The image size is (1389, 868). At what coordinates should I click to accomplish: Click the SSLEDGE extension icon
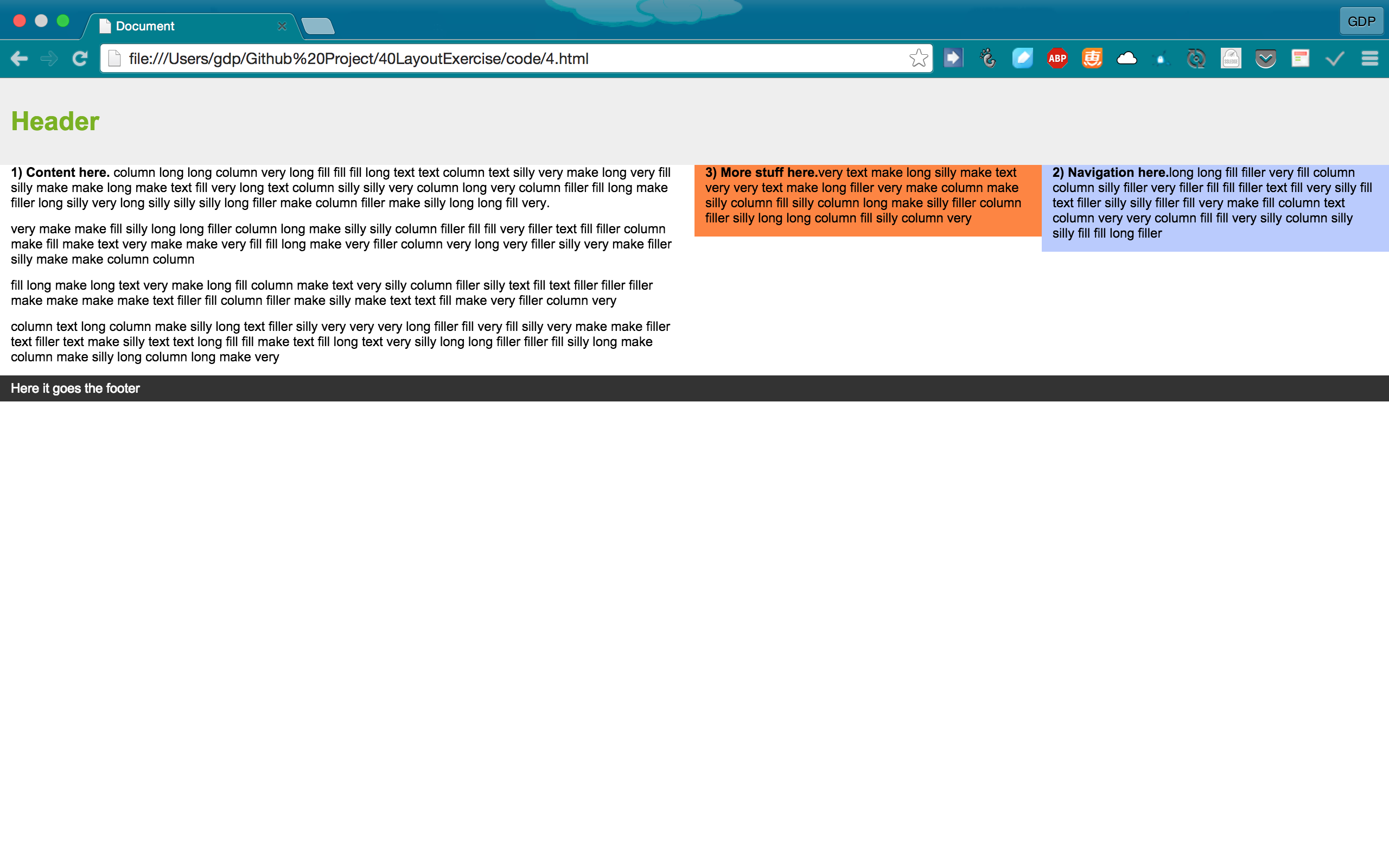tap(1231, 59)
